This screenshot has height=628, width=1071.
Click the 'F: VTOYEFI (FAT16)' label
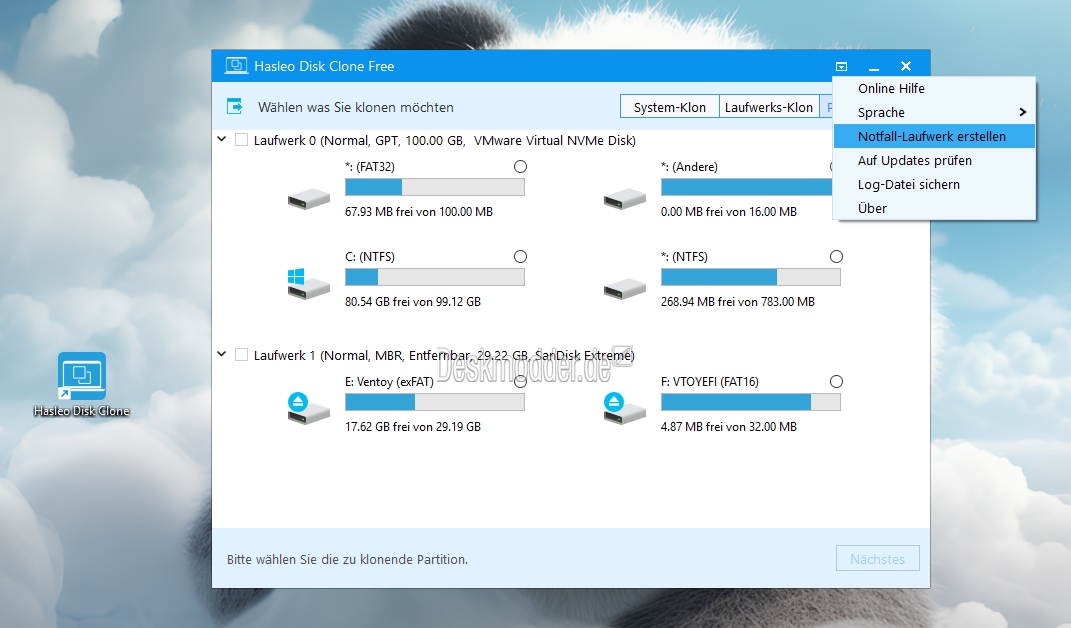click(710, 382)
